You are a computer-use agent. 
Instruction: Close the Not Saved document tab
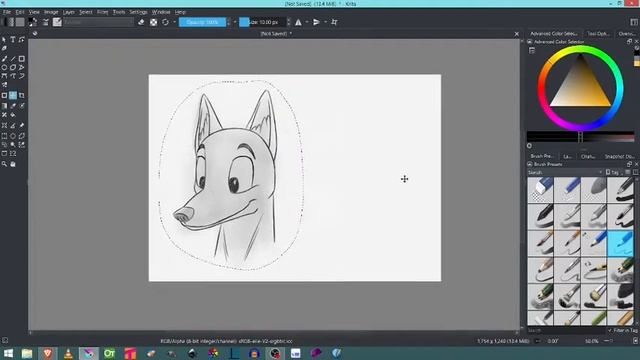516,34
